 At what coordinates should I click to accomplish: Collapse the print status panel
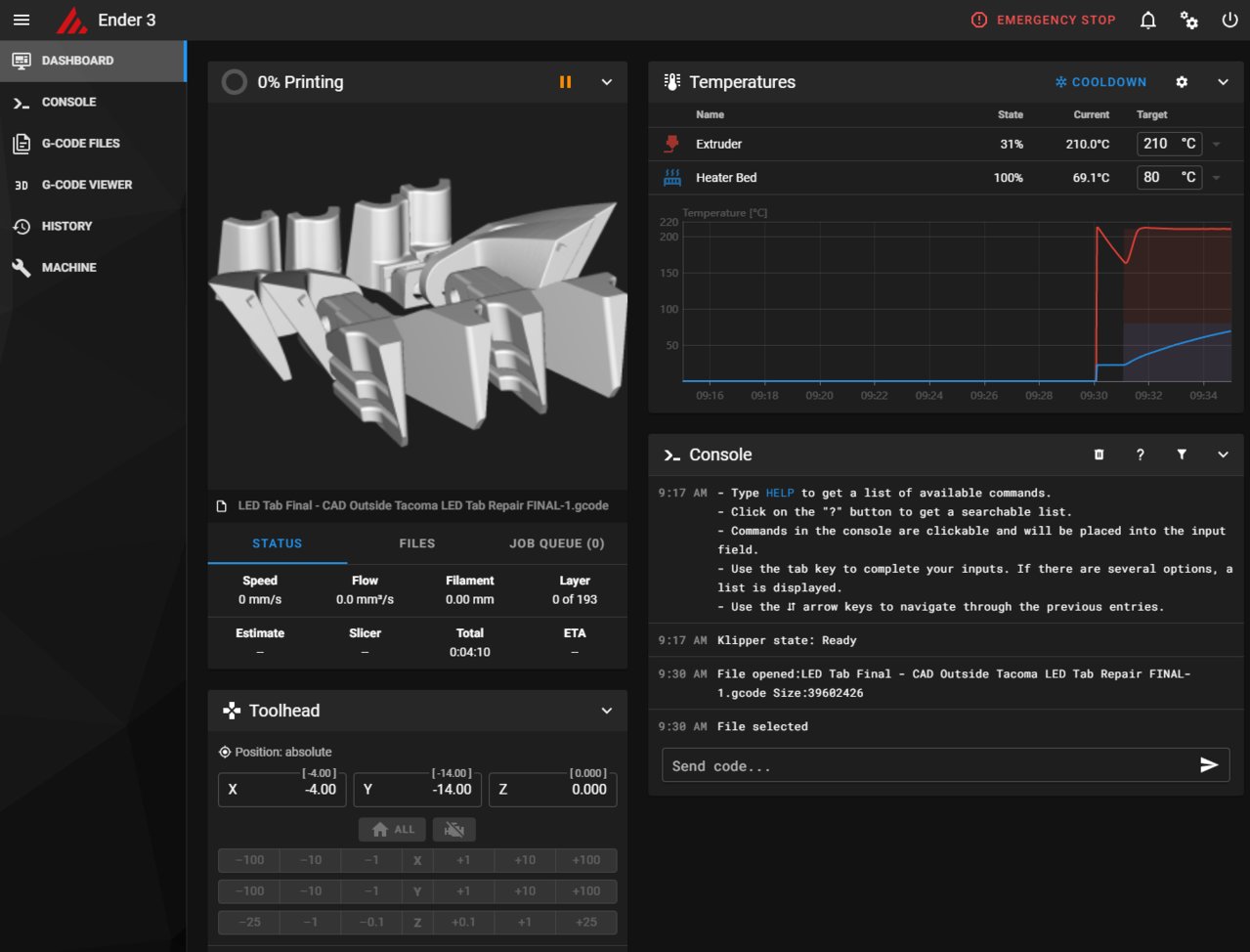pos(607,82)
